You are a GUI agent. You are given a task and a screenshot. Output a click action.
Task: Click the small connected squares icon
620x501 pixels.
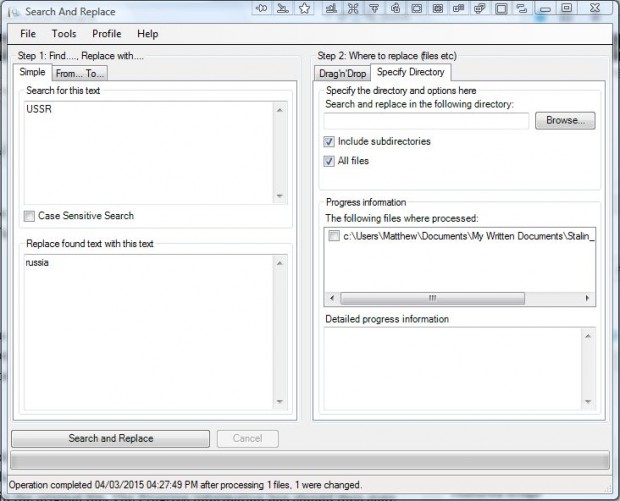(459, 8)
